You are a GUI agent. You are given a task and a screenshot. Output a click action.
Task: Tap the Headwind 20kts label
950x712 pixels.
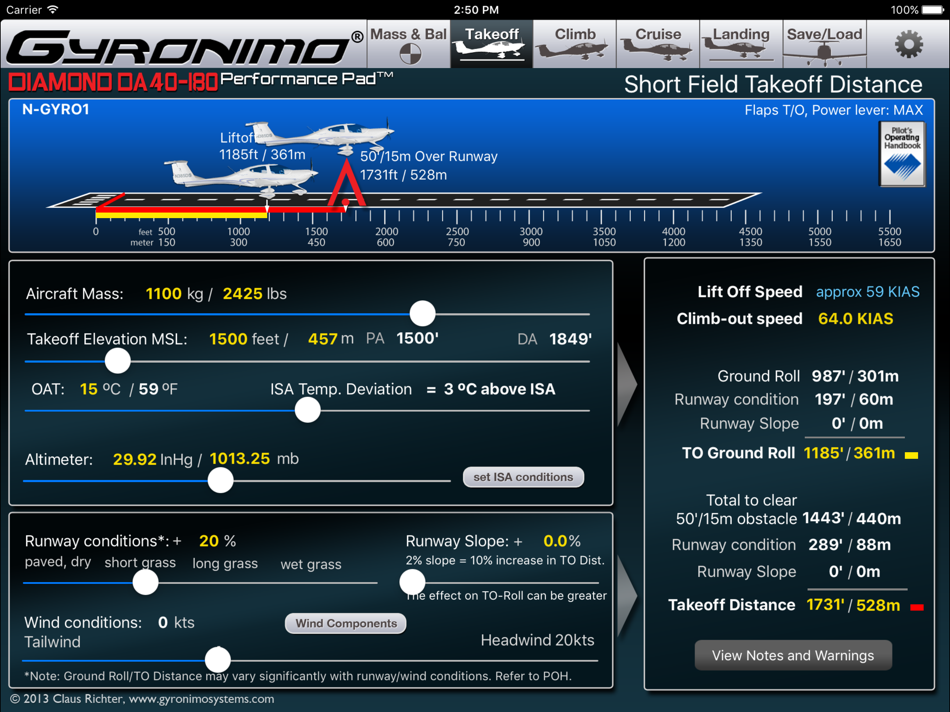(537, 640)
